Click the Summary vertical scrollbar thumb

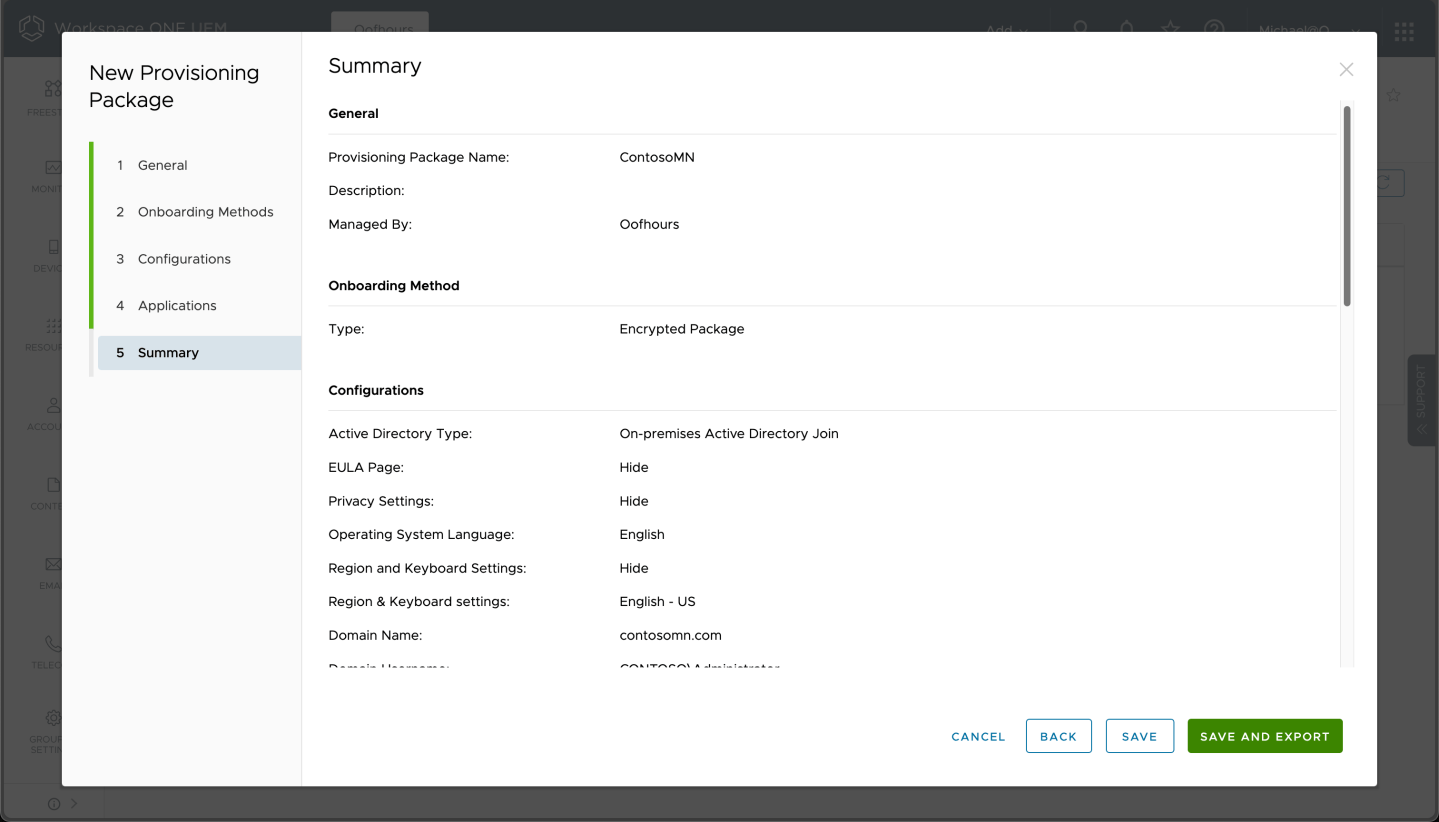[x=1347, y=205]
